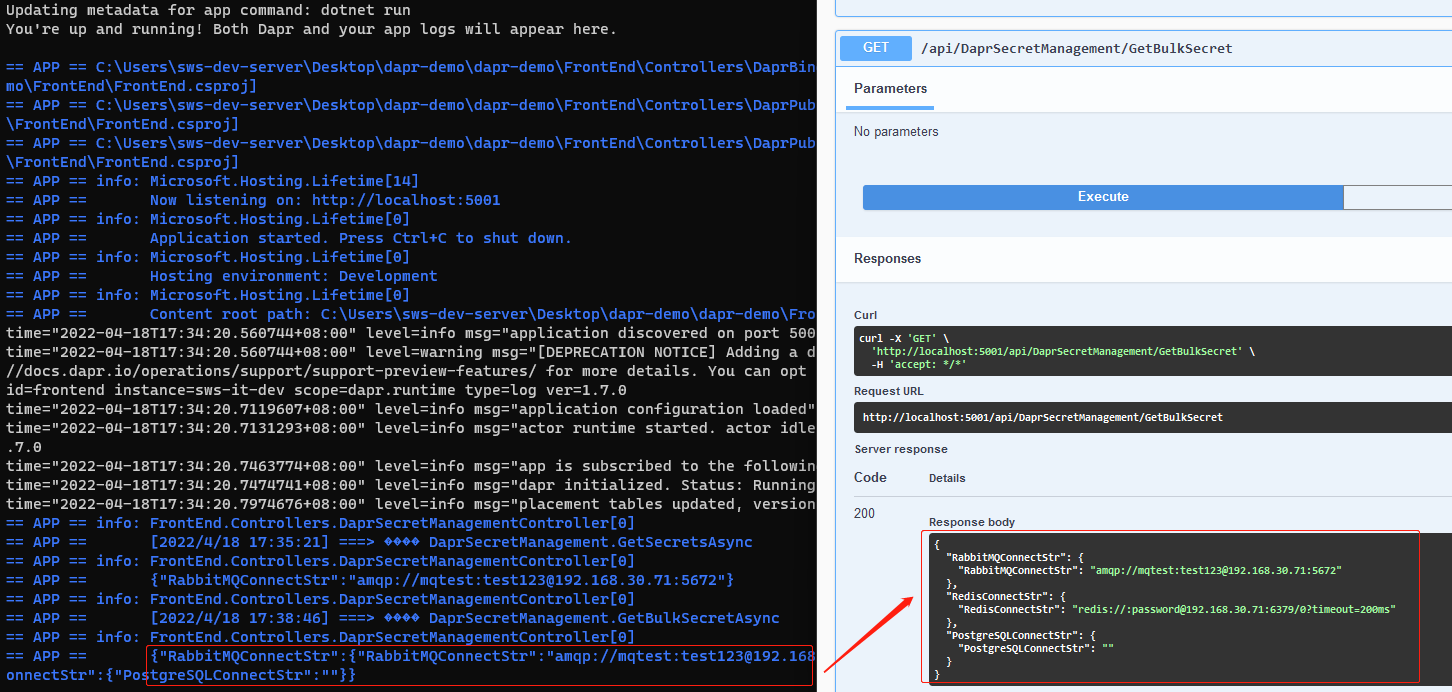Click the 'id=frontend instance=sws-it-dev' log line
Image resolution: width=1452 pixels, height=692 pixels.
[316, 390]
